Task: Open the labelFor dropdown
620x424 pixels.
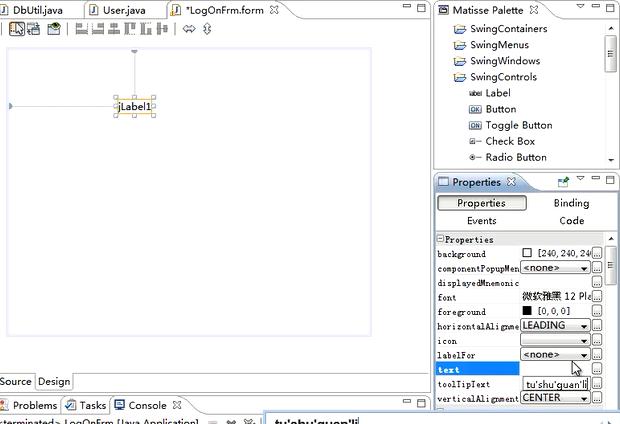Action: point(555,354)
